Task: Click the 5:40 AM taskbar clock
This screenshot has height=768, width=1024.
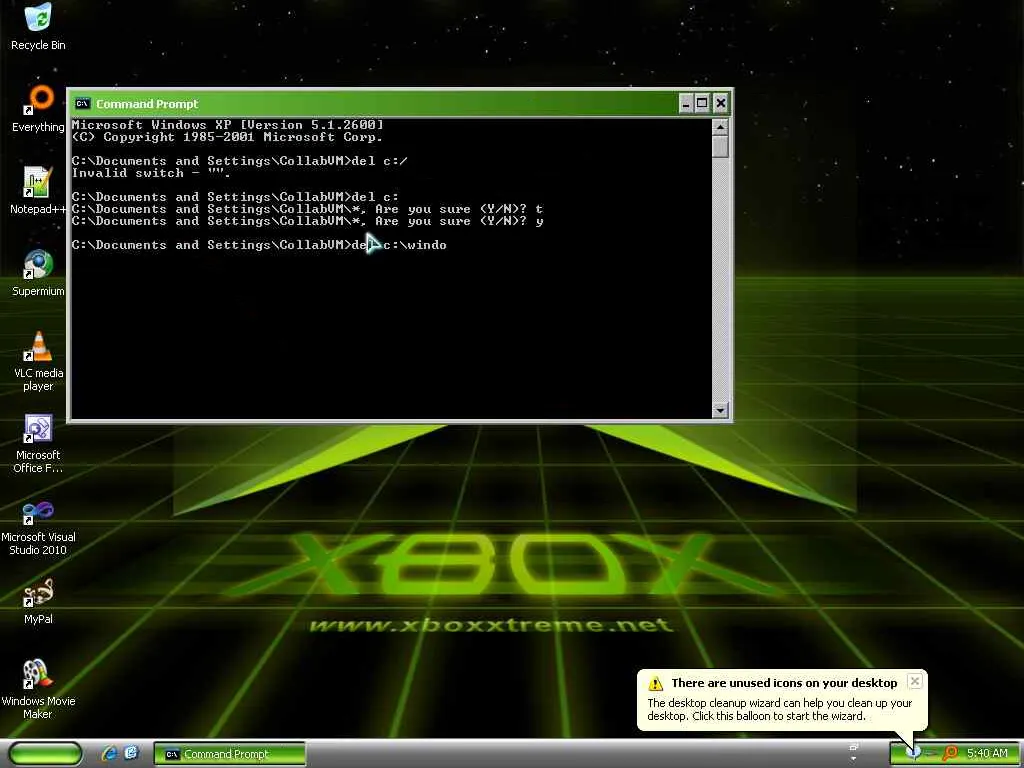Action: coord(987,753)
